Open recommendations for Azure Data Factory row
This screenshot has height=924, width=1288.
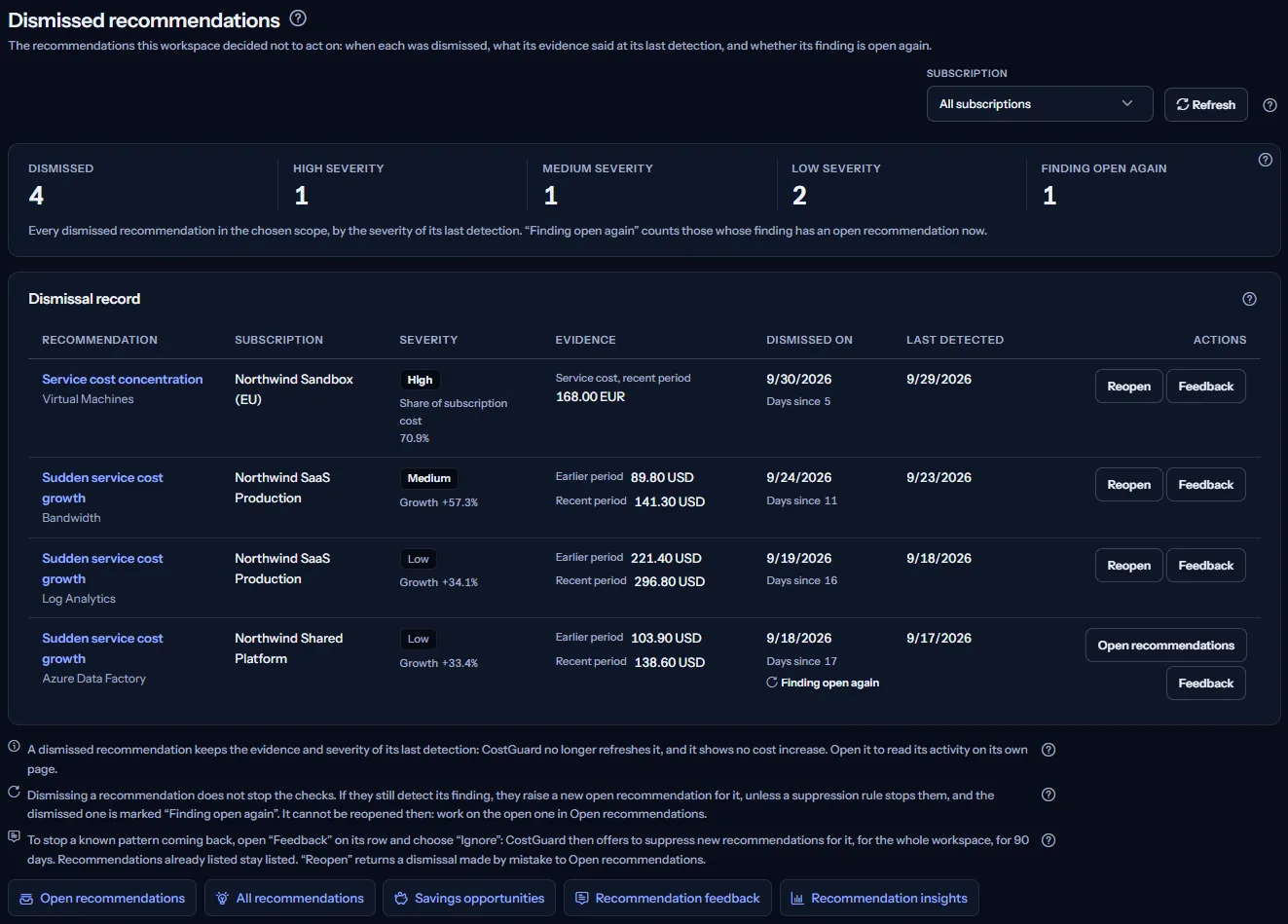click(x=1165, y=646)
